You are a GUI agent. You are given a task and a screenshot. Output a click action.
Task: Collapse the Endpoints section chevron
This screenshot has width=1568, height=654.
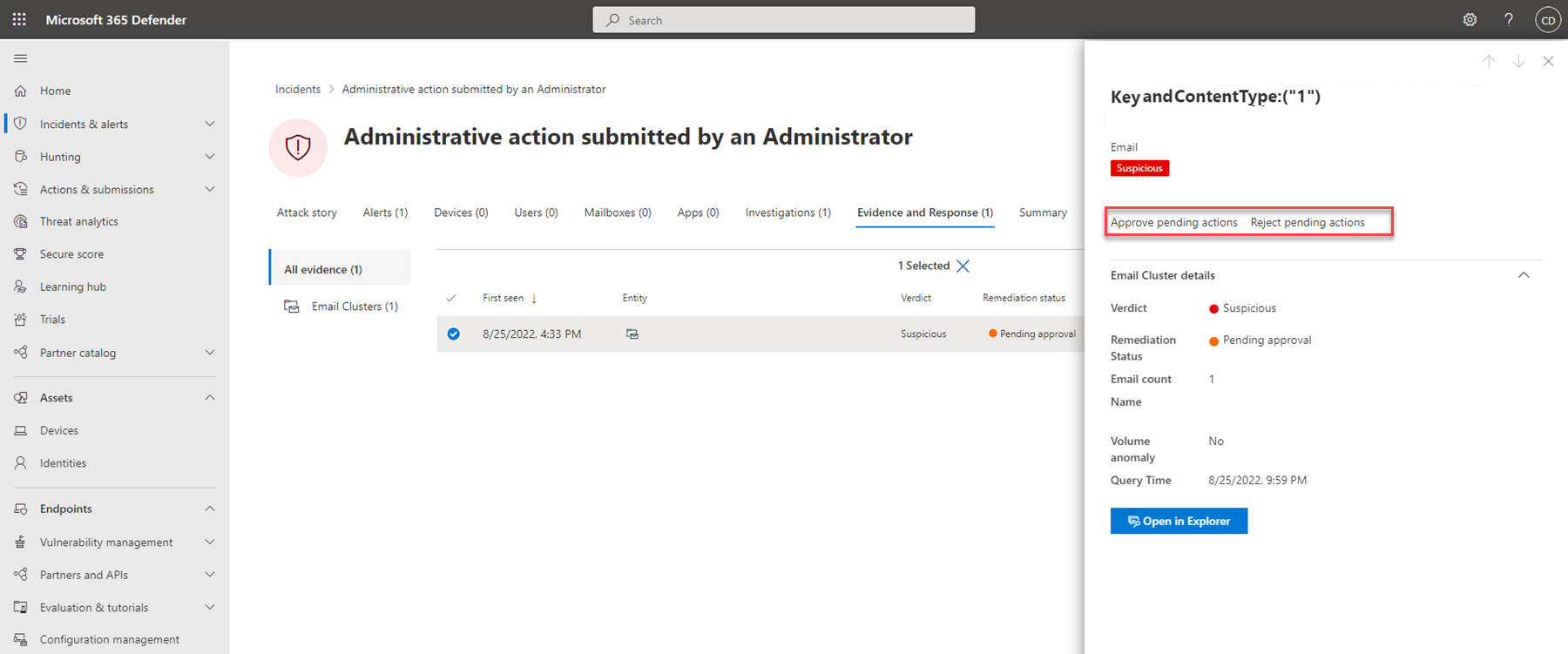click(210, 509)
